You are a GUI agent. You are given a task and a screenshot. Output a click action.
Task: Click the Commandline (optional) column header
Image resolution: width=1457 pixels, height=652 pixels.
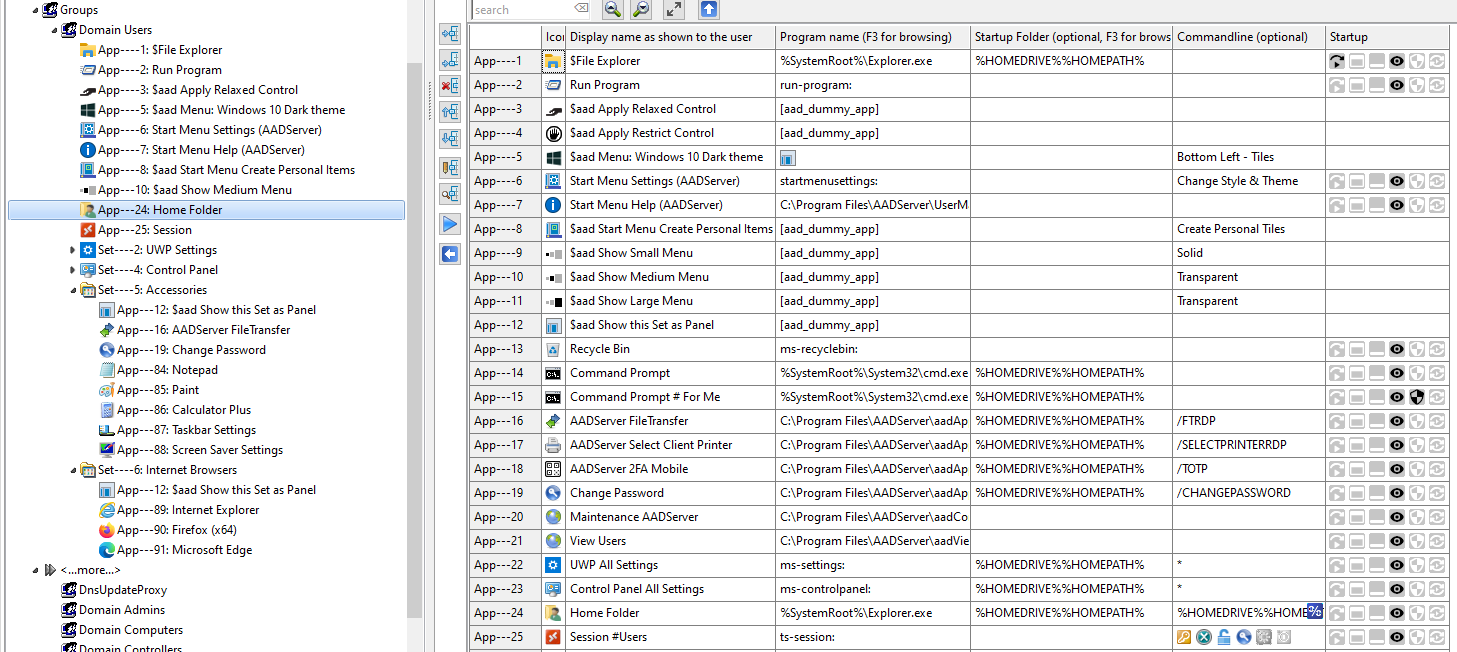[x=1247, y=37]
